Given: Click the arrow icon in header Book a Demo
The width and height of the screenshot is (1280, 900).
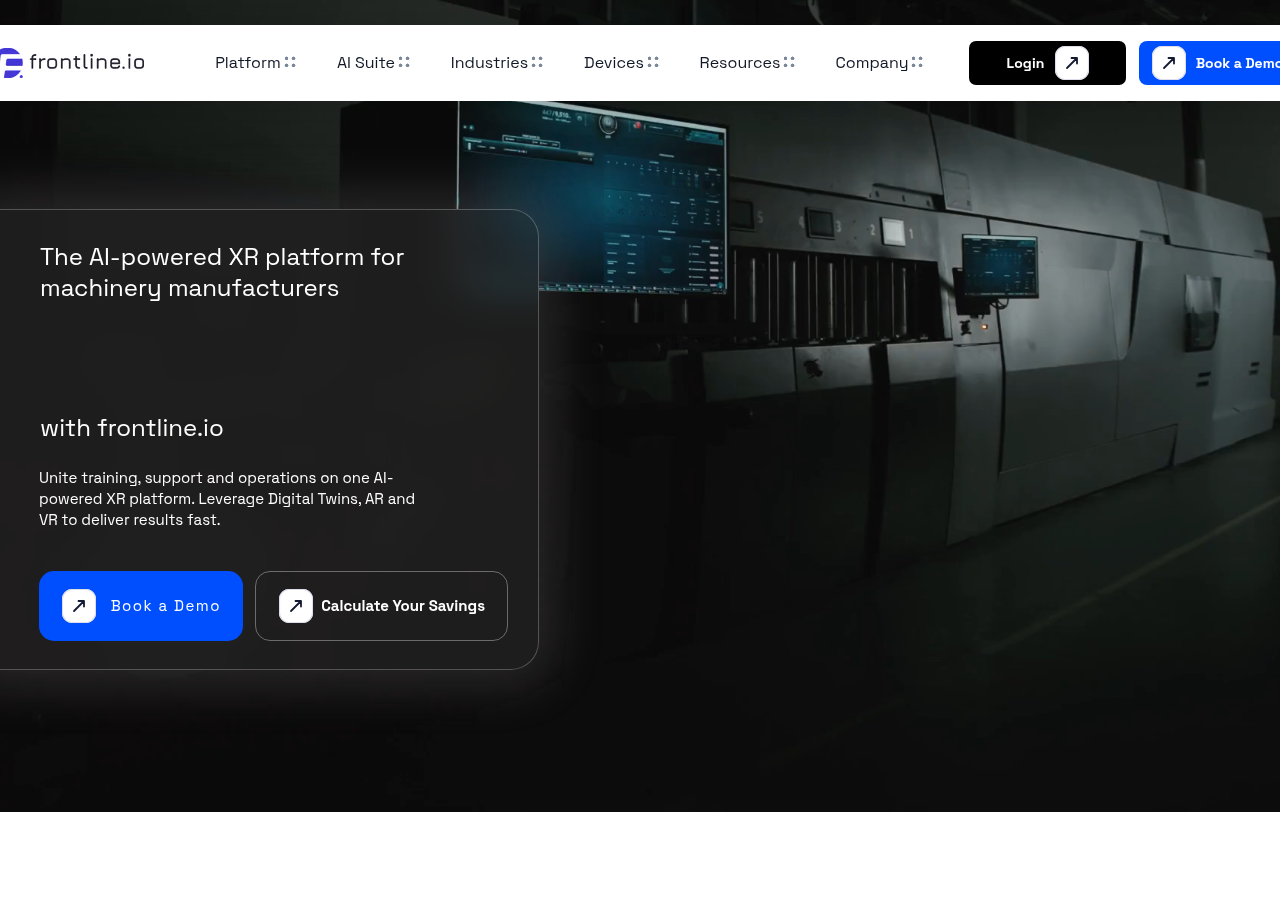Looking at the screenshot, I should [1169, 63].
